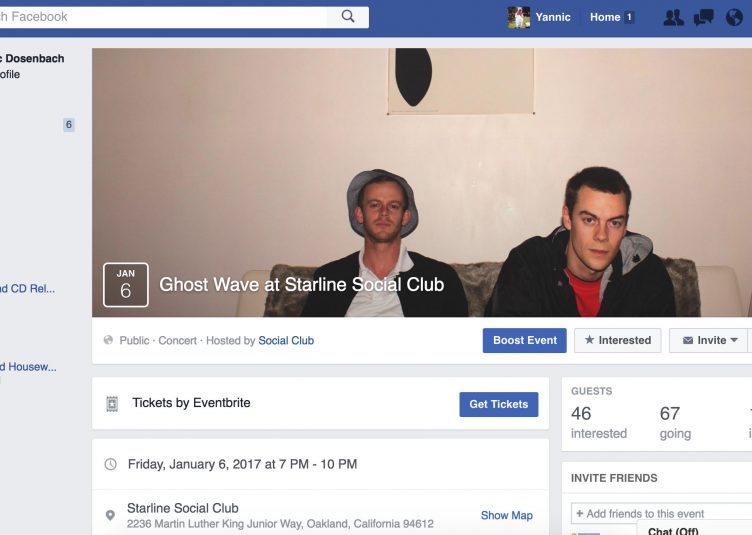Click the clock icon beside event time

pos(110,464)
